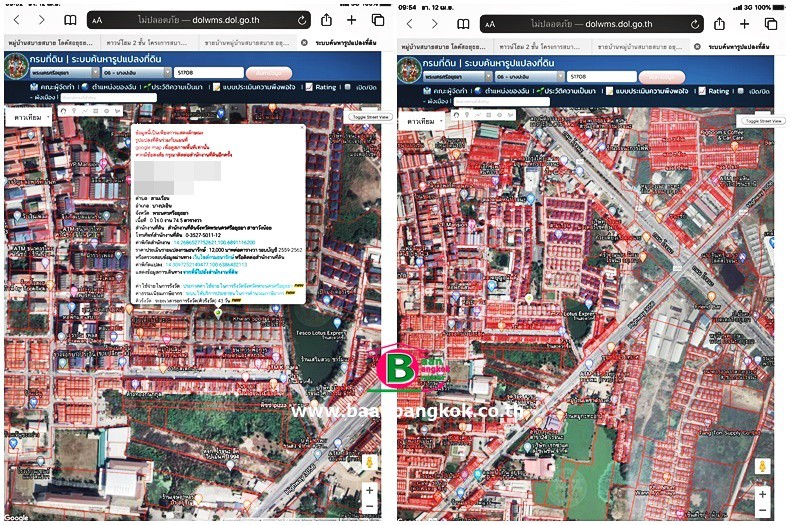Reload the page in left screenshot
Screen dimensions: 790x525
tap(301, 21)
